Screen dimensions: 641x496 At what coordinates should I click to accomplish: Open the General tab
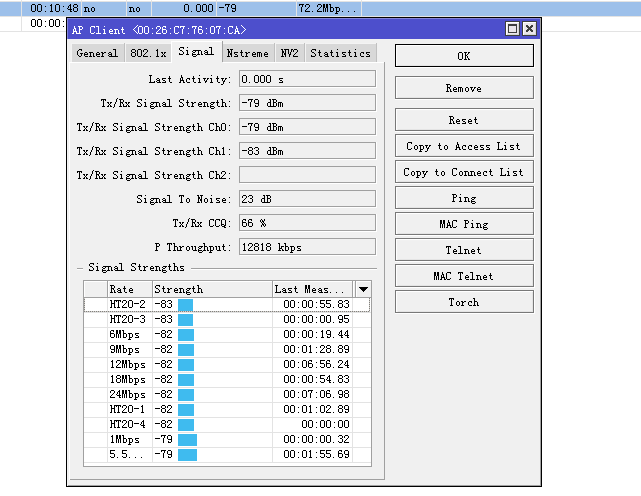coord(97,54)
